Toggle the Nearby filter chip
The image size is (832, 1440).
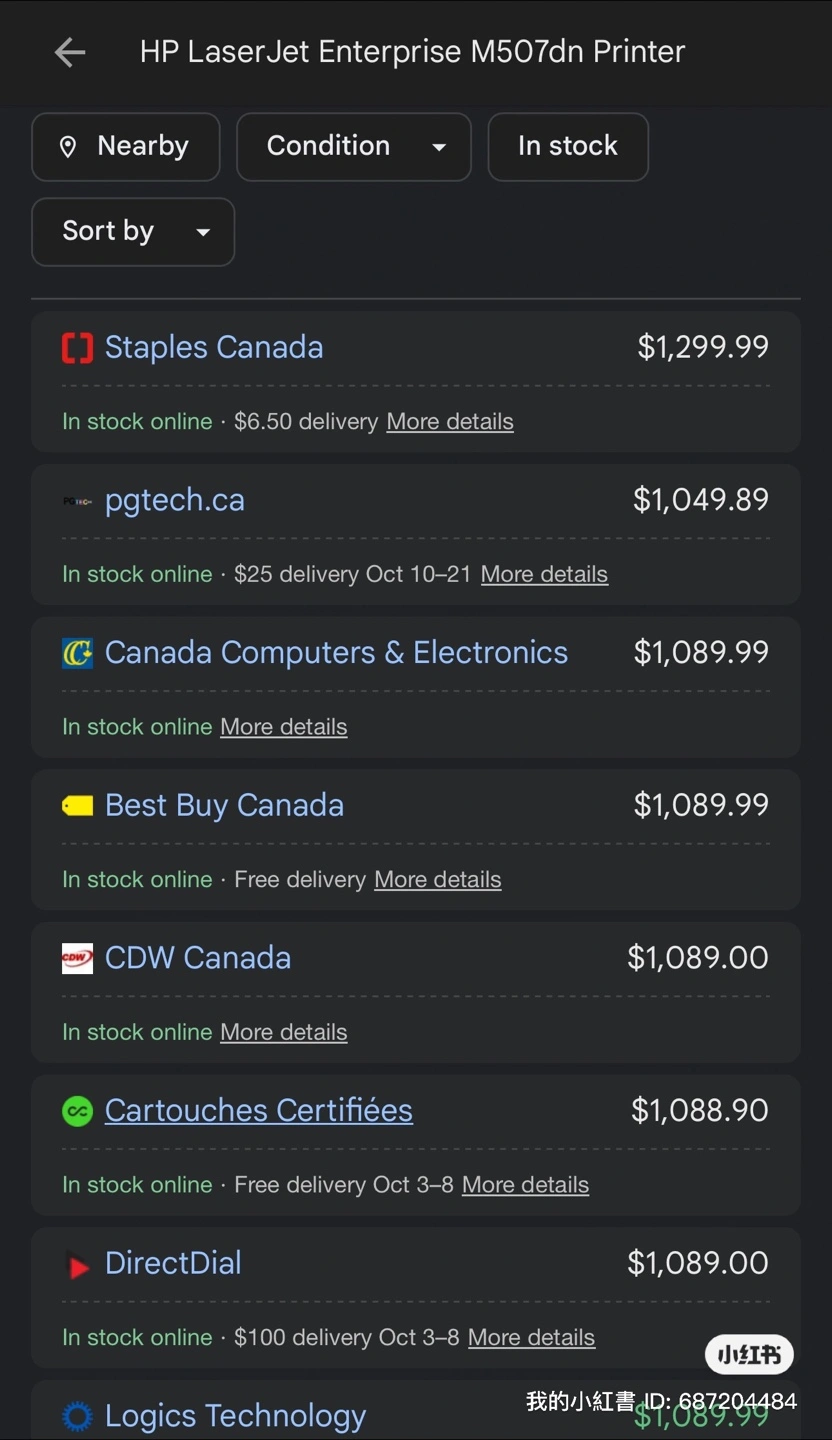pos(126,147)
